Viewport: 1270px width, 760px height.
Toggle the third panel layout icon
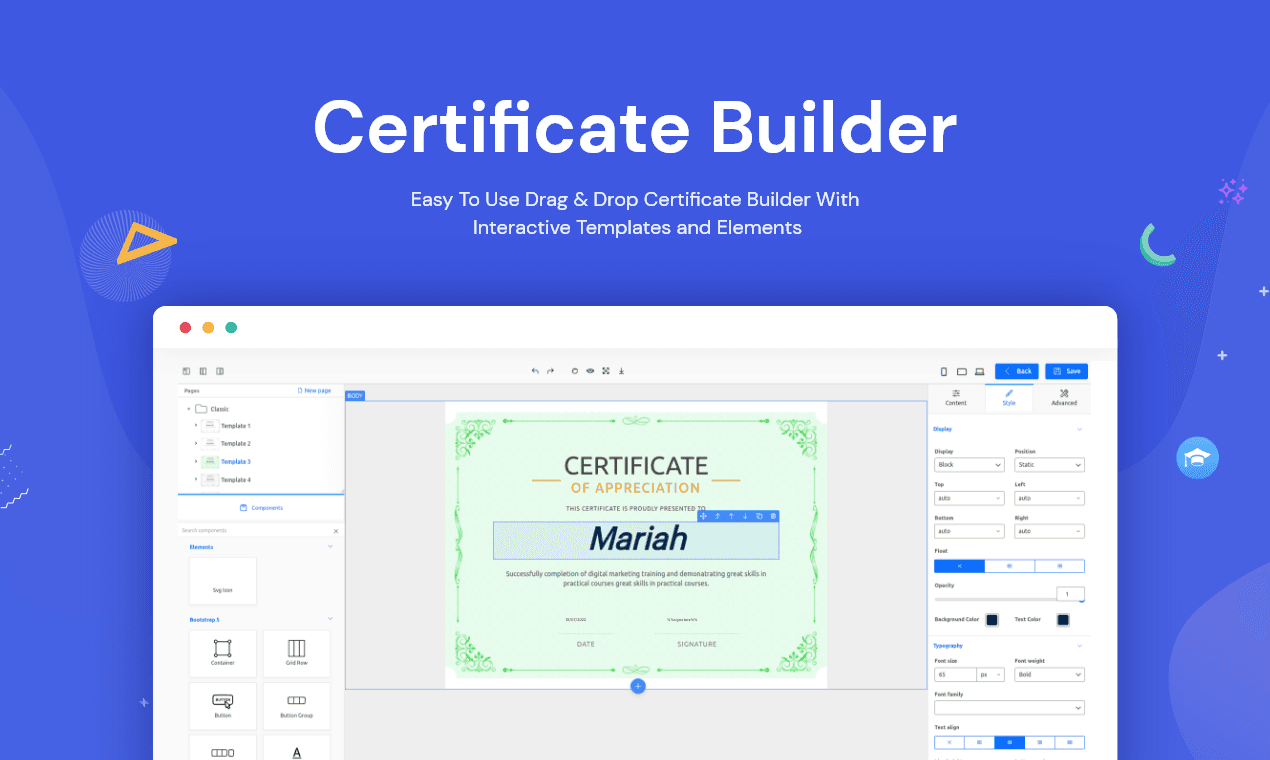pyautogui.click(x=220, y=371)
